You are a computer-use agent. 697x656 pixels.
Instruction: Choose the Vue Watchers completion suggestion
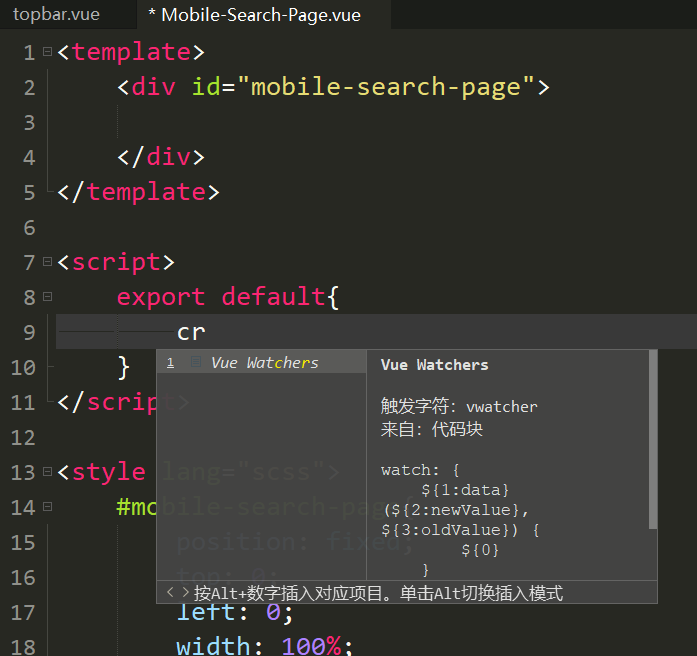click(x=264, y=363)
